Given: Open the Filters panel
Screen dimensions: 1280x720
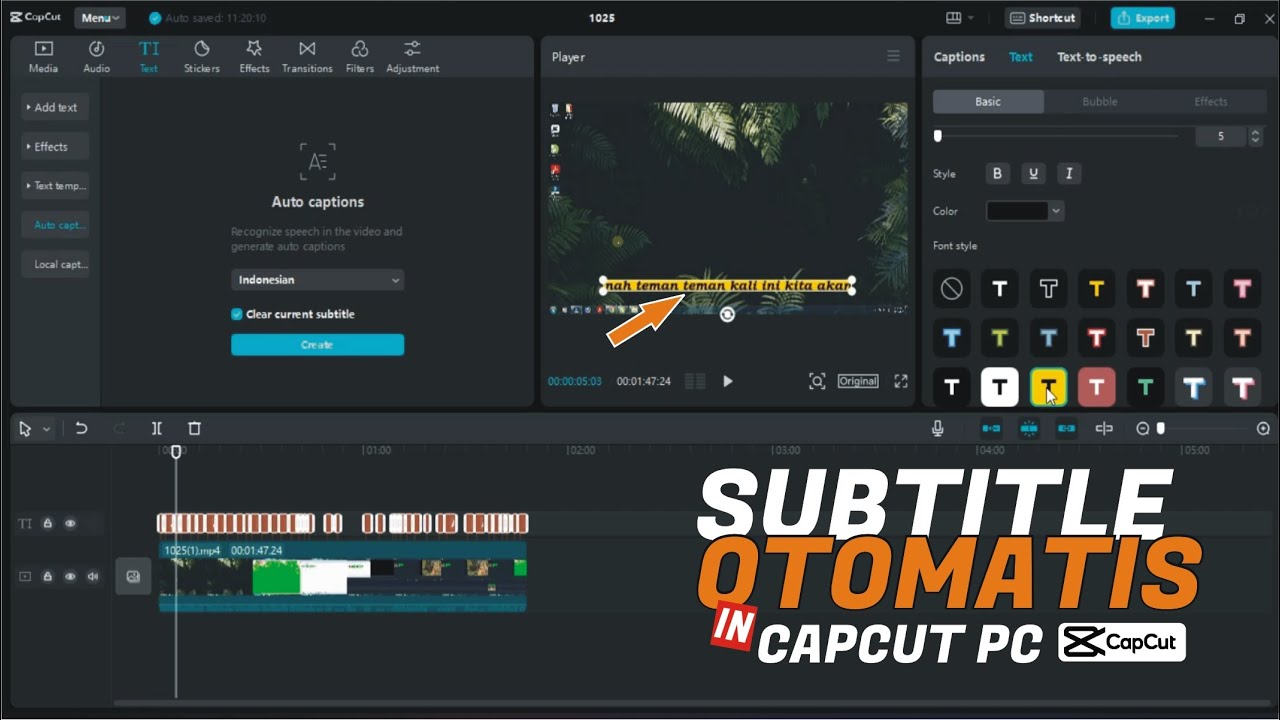Looking at the screenshot, I should 360,57.
